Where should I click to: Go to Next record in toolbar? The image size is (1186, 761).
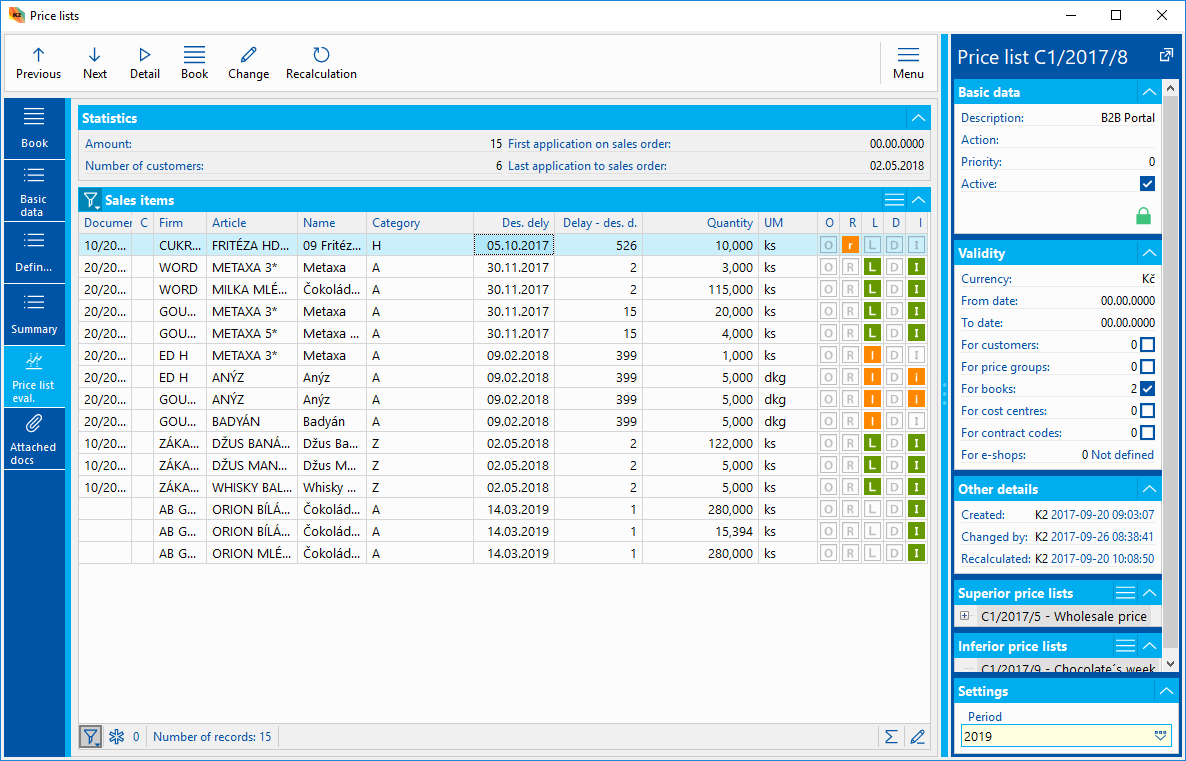click(x=95, y=63)
